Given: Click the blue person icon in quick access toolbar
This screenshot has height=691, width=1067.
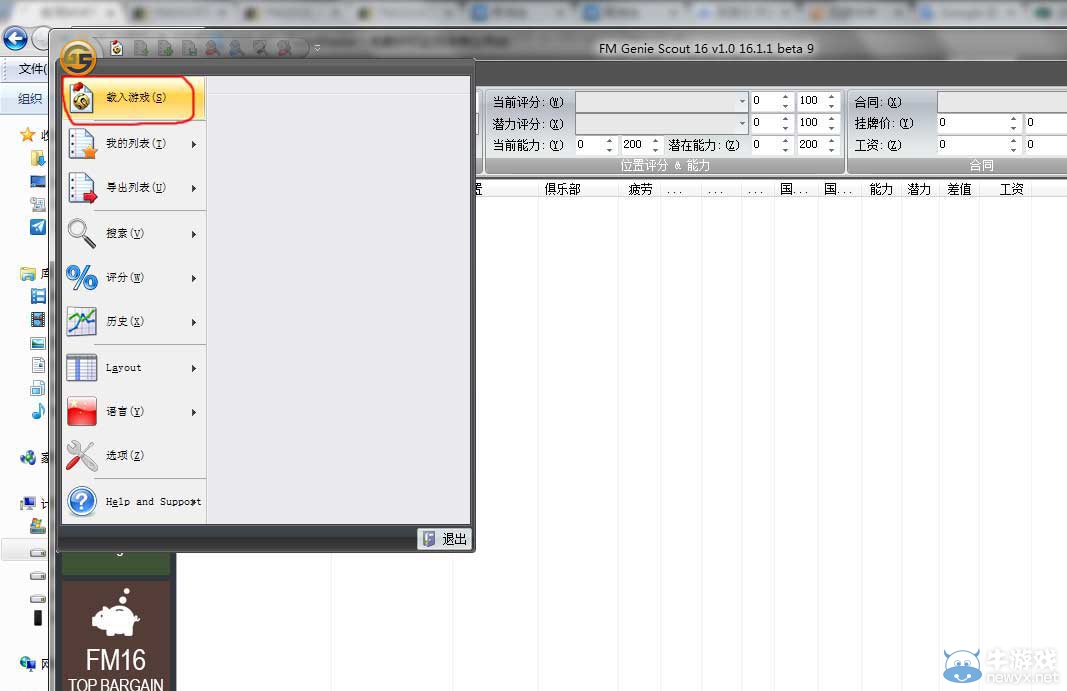Looking at the screenshot, I should 235,48.
